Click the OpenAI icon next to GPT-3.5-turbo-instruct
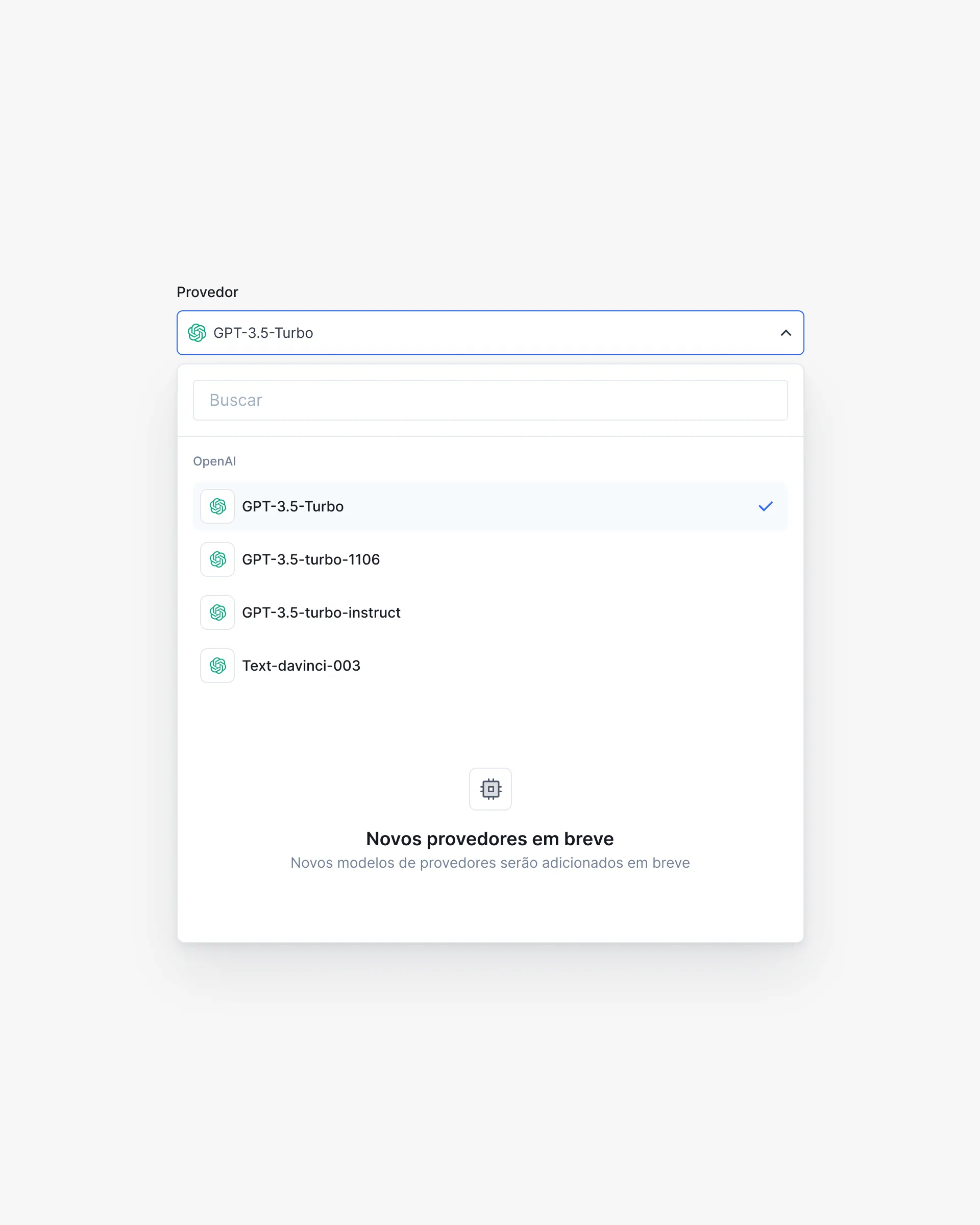980x1225 pixels. point(217,612)
